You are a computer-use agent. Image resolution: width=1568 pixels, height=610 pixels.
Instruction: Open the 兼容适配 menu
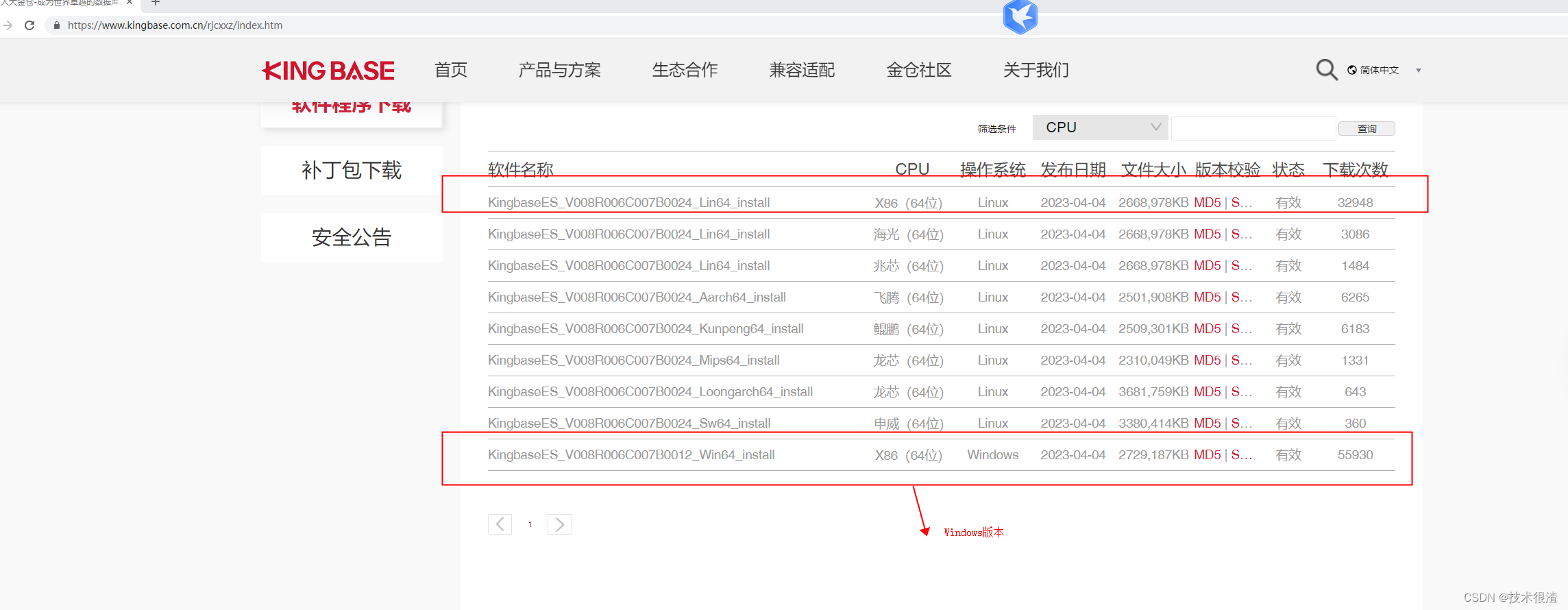click(x=803, y=70)
